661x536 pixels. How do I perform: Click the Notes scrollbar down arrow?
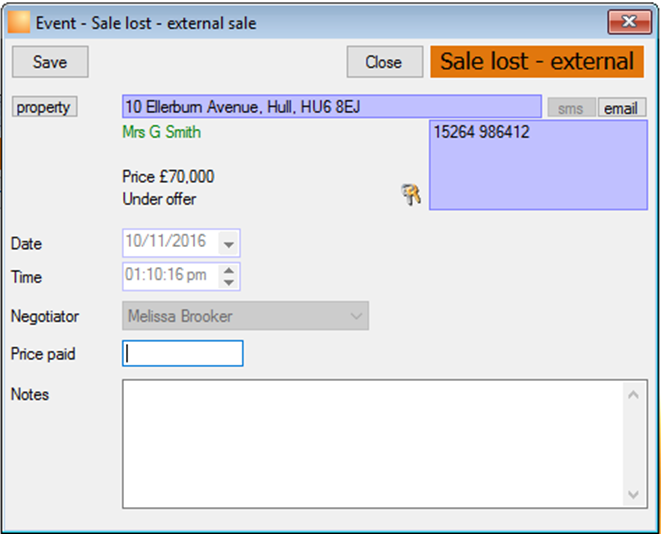click(x=633, y=494)
